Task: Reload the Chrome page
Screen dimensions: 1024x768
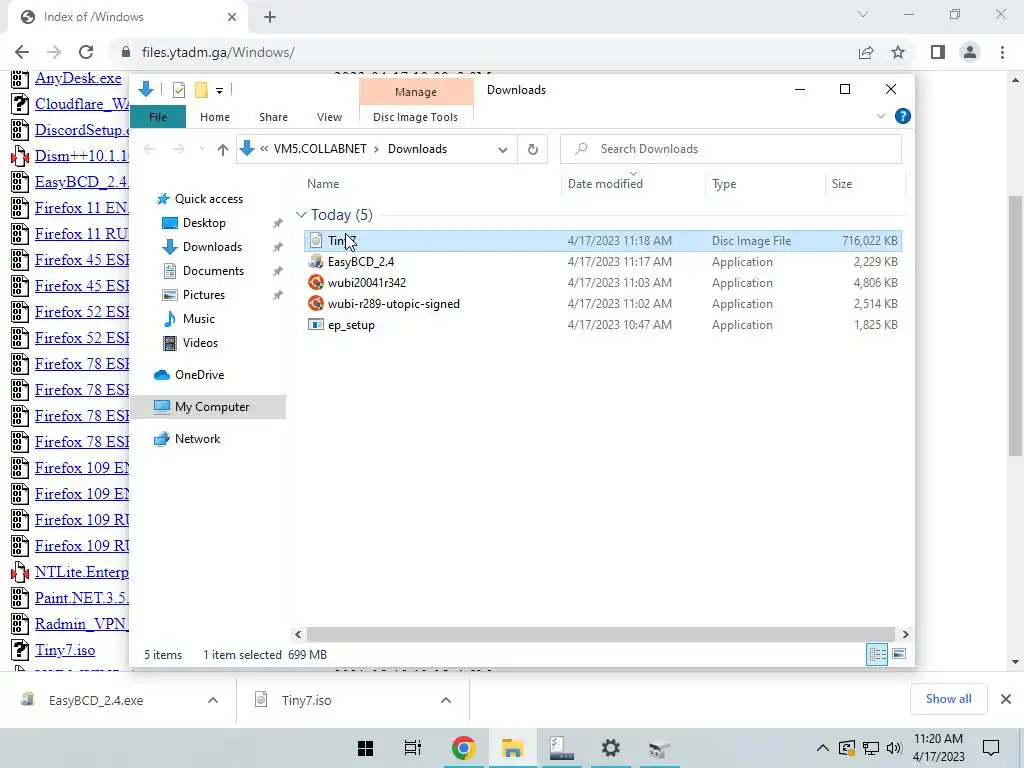Action: tap(86, 52)
